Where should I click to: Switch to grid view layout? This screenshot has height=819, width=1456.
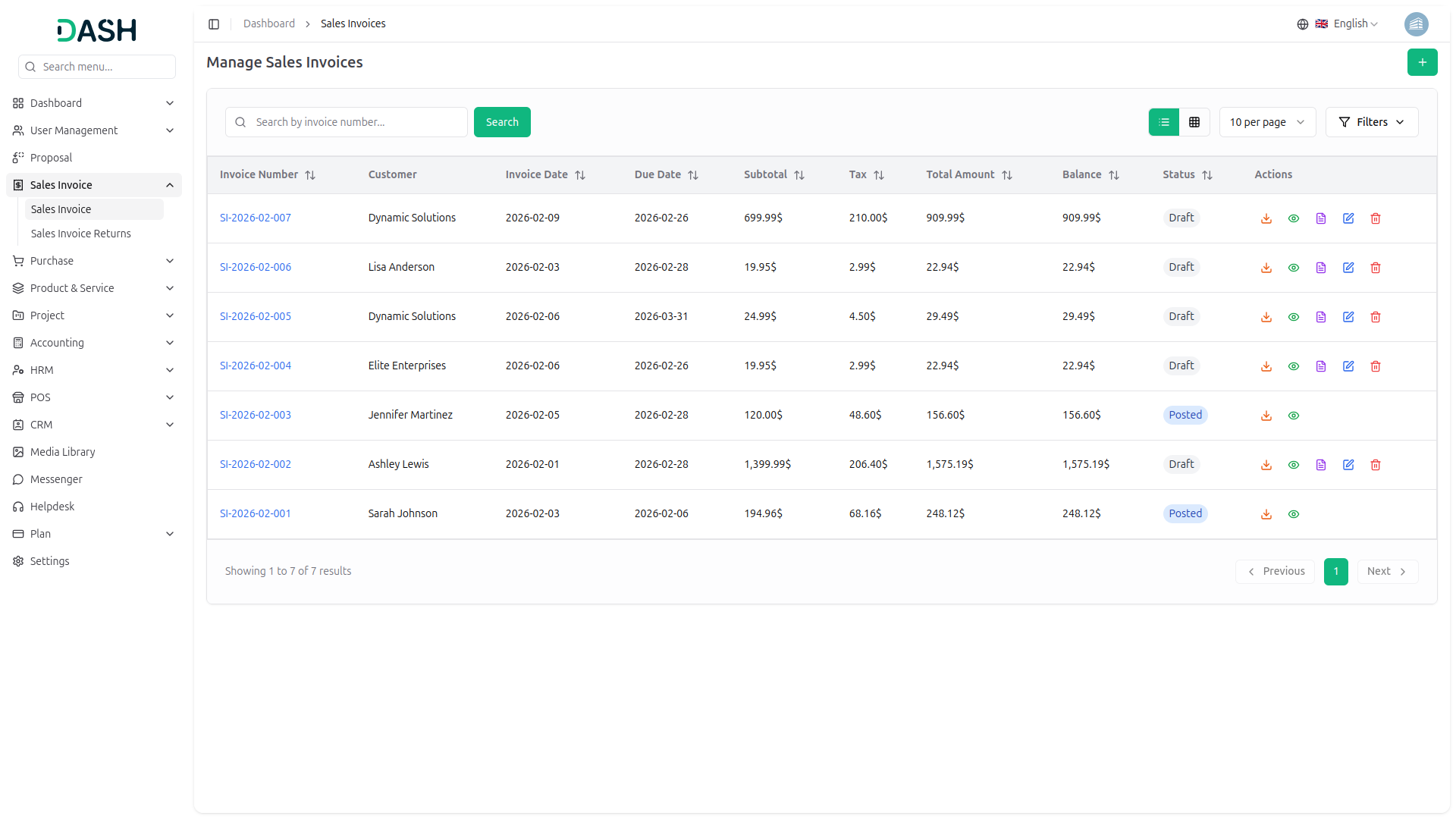click(1194, 122)
